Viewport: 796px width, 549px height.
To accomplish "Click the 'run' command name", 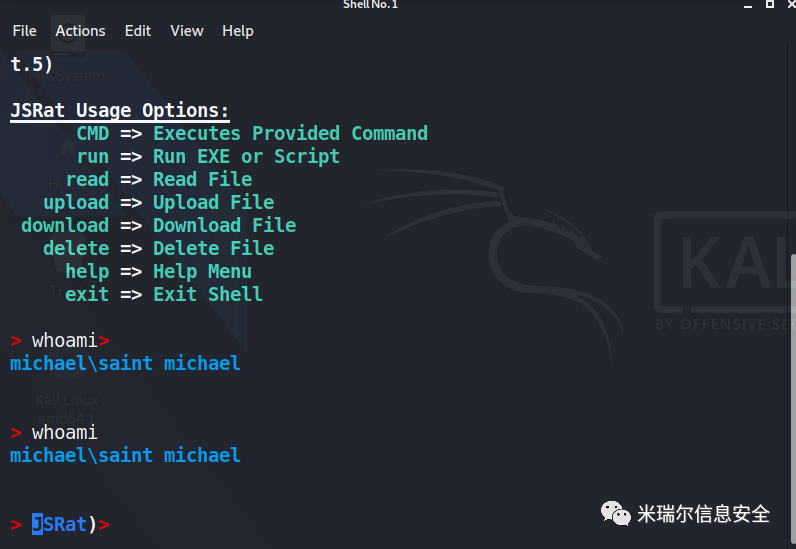I will 92,156.
